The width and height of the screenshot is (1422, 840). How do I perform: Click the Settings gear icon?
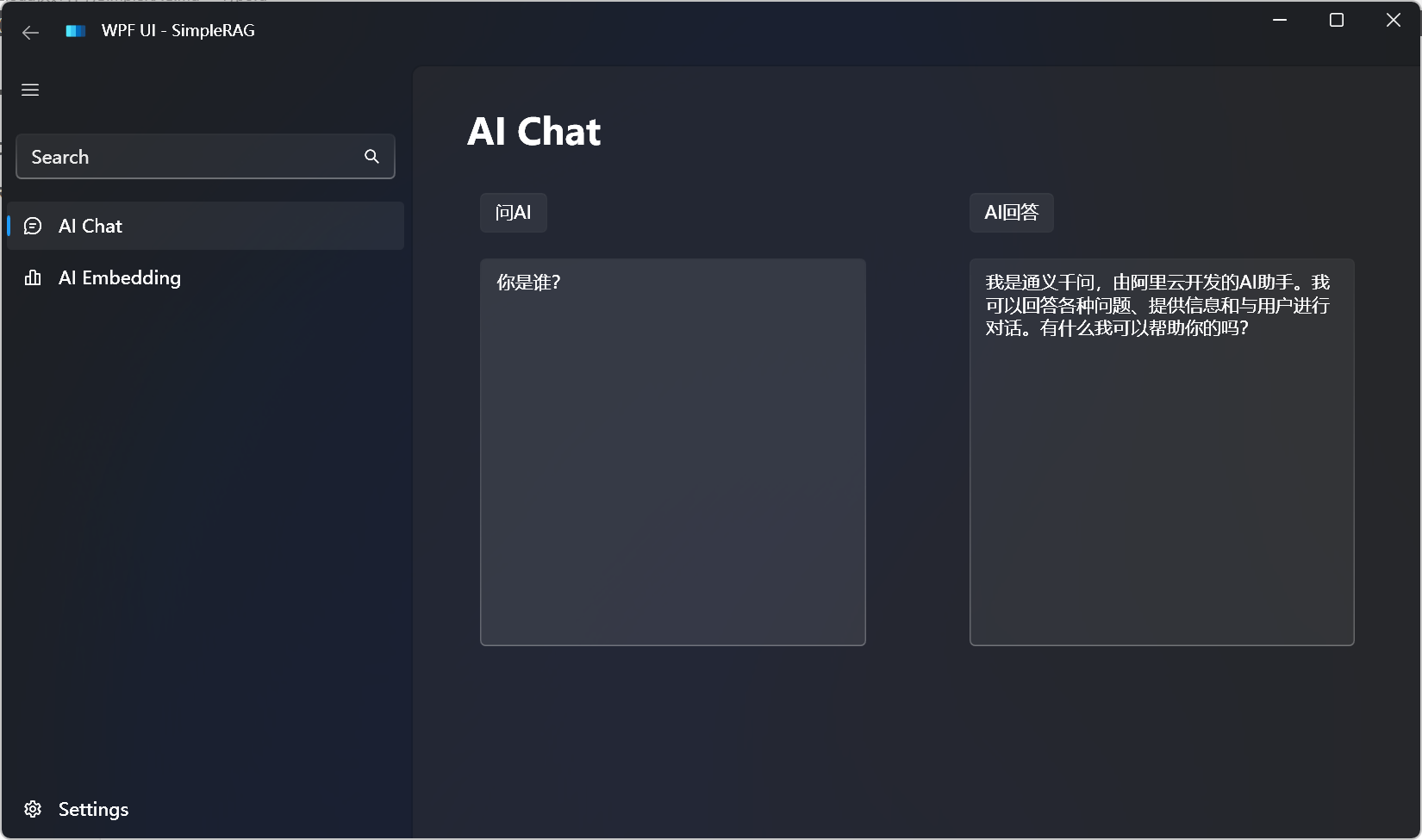[33, 810]
